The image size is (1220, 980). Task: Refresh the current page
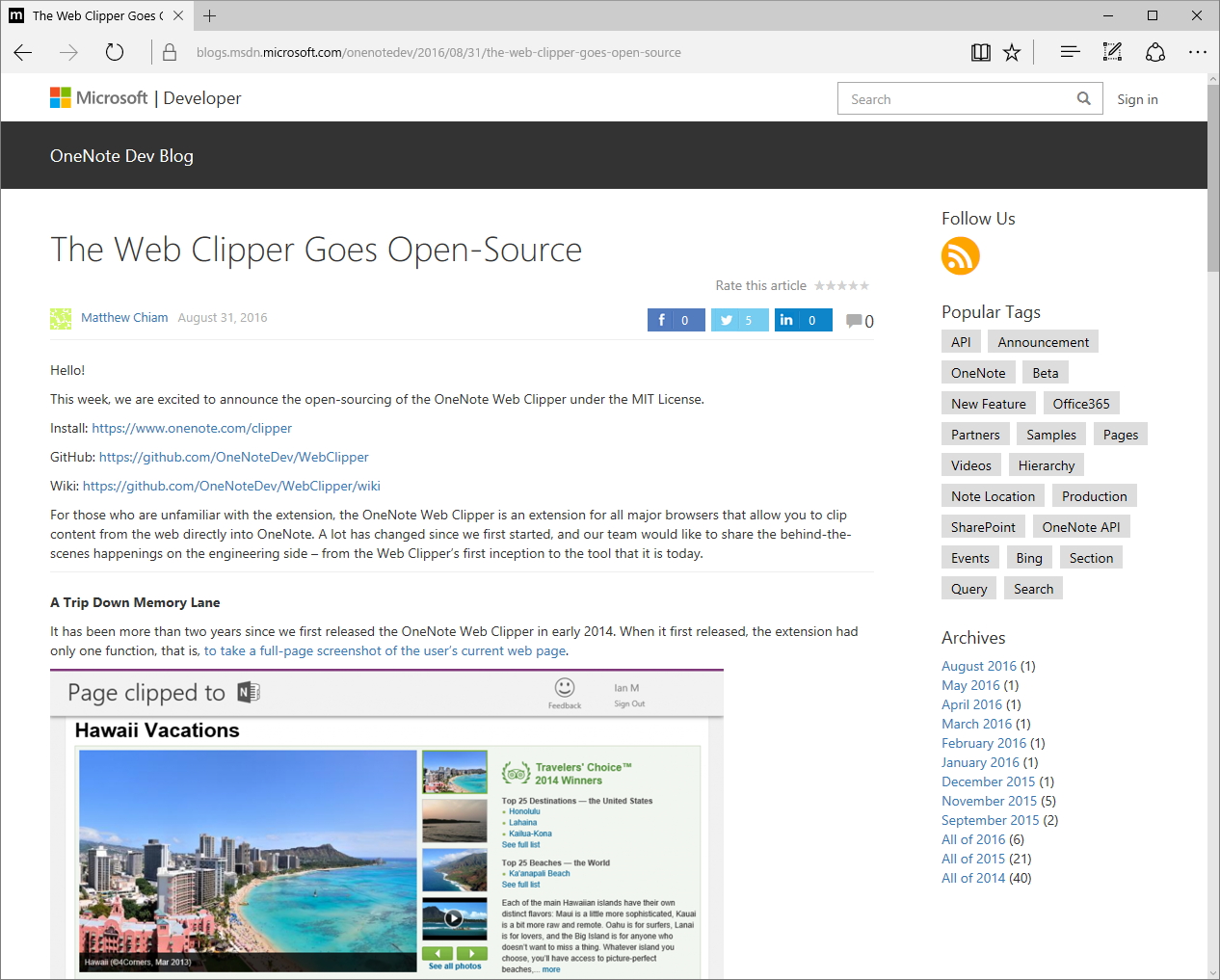click(114, 53)
